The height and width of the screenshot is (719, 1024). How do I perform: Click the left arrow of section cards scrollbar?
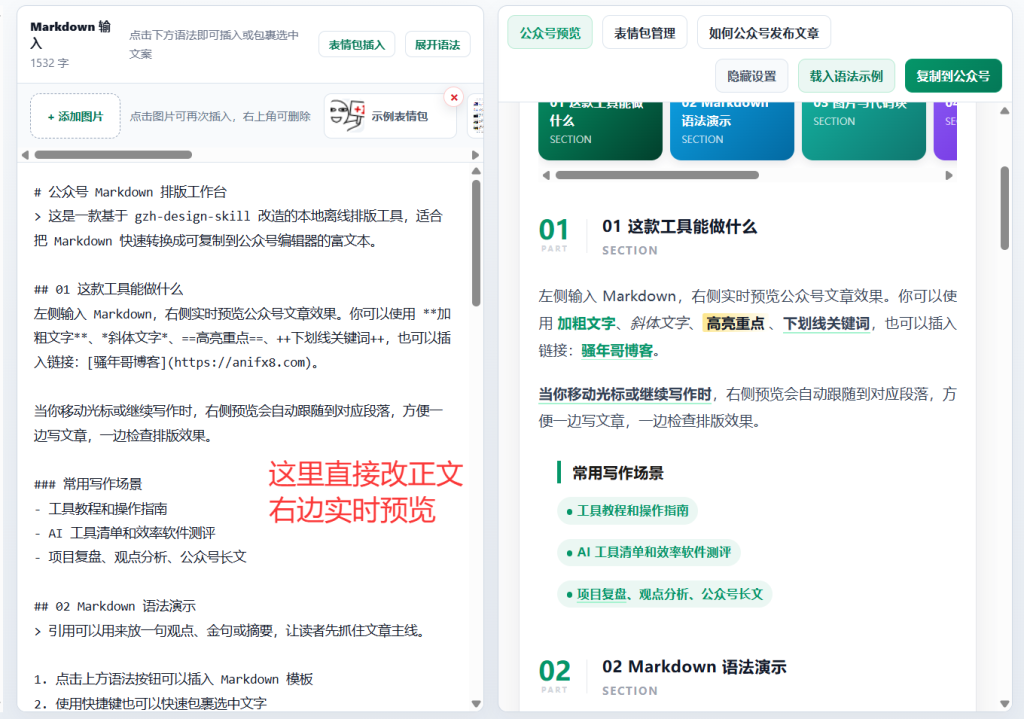pos(547,175)
